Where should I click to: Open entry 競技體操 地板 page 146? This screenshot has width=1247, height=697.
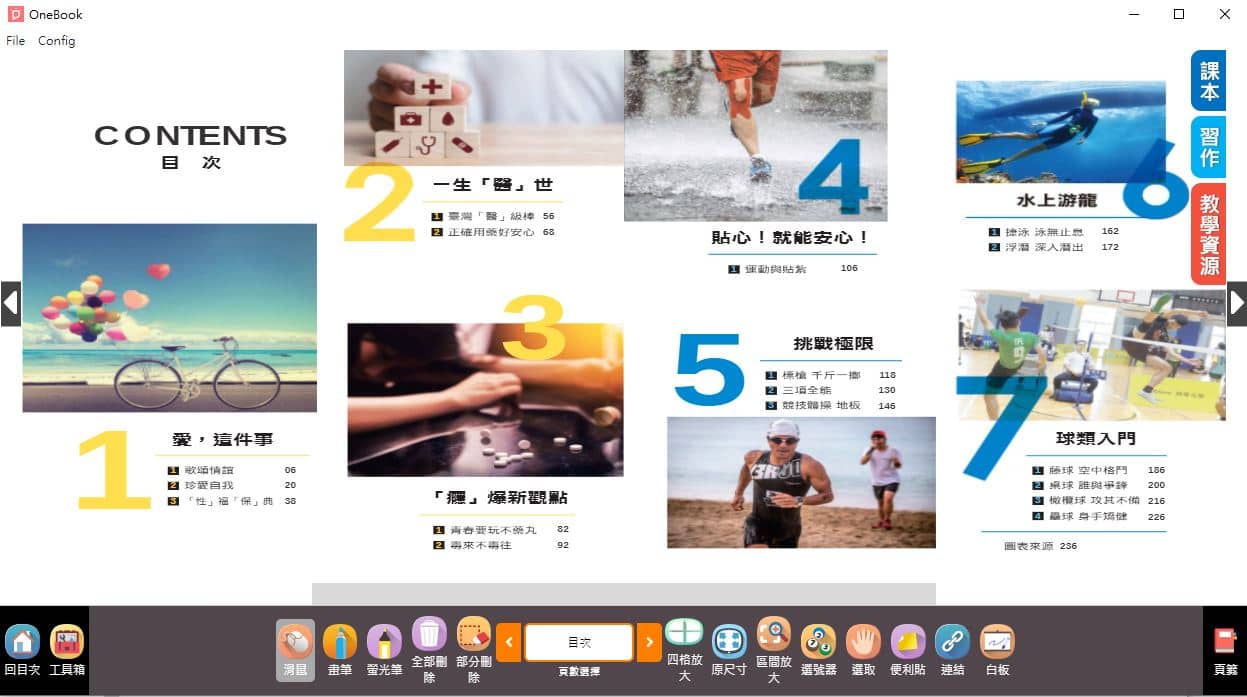point(831,406)
